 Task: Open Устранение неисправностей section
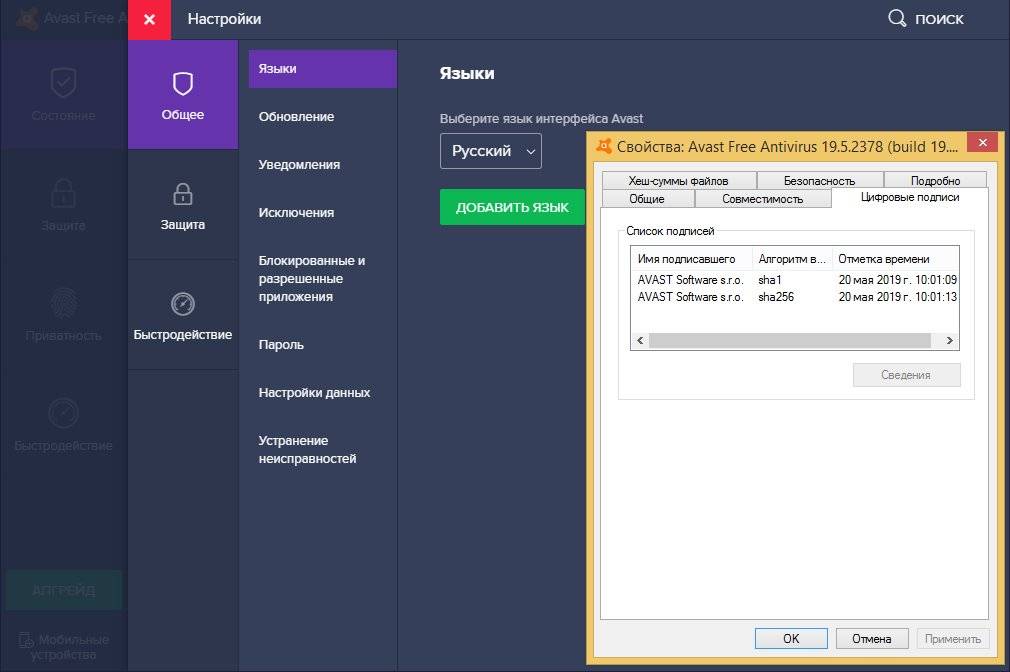307,450
